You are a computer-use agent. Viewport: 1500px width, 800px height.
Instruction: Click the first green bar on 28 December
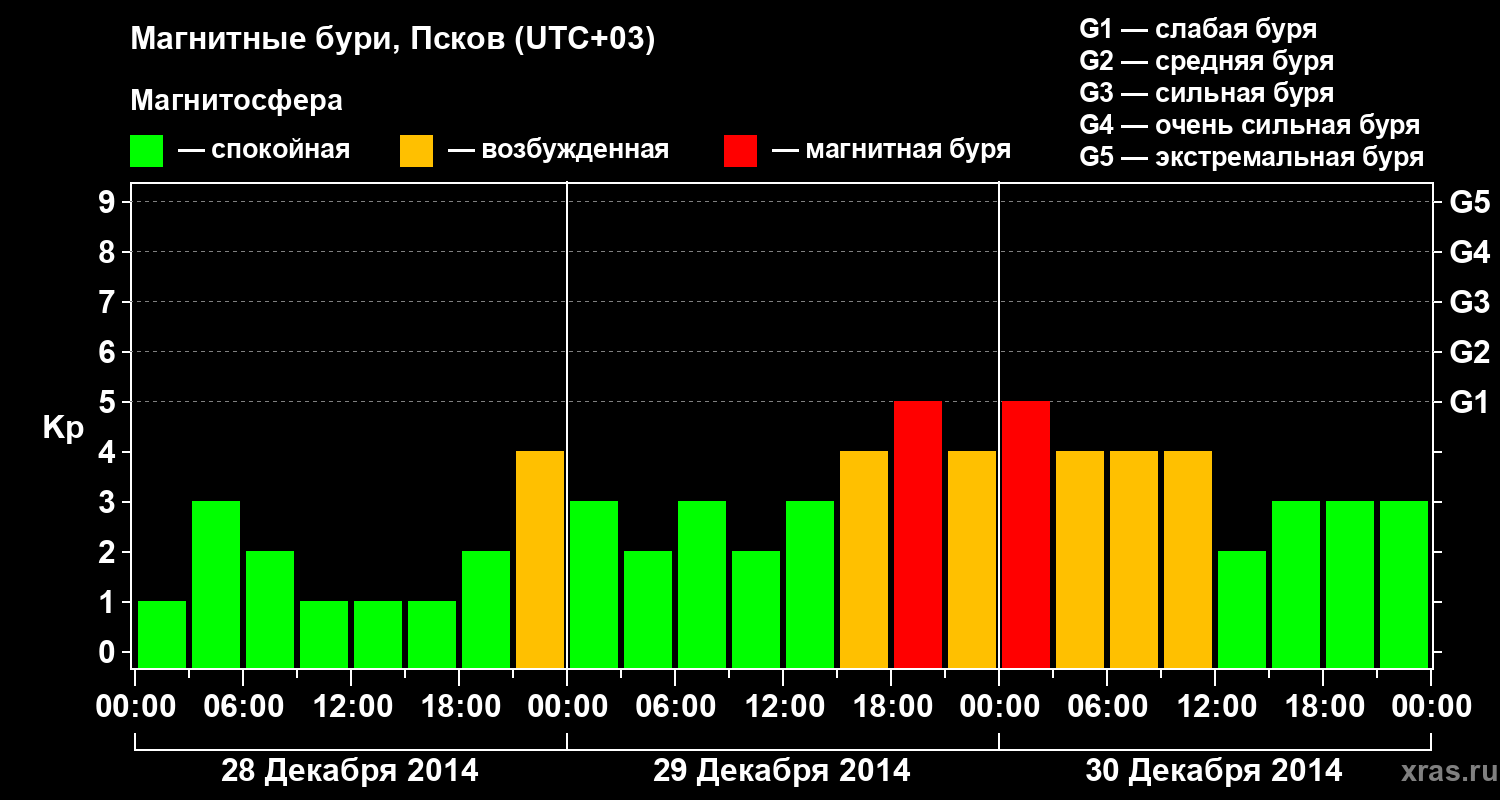pyautogui.click(x=162, y=634)
